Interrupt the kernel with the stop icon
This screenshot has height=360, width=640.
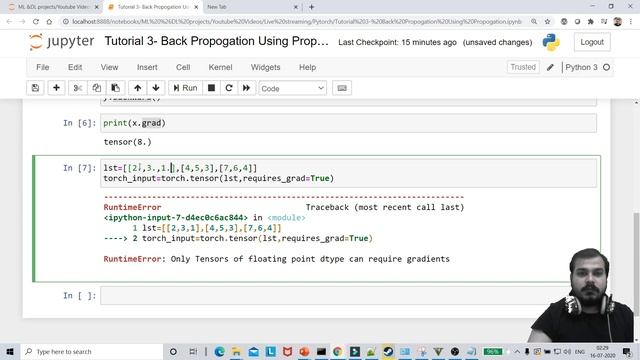211,88
